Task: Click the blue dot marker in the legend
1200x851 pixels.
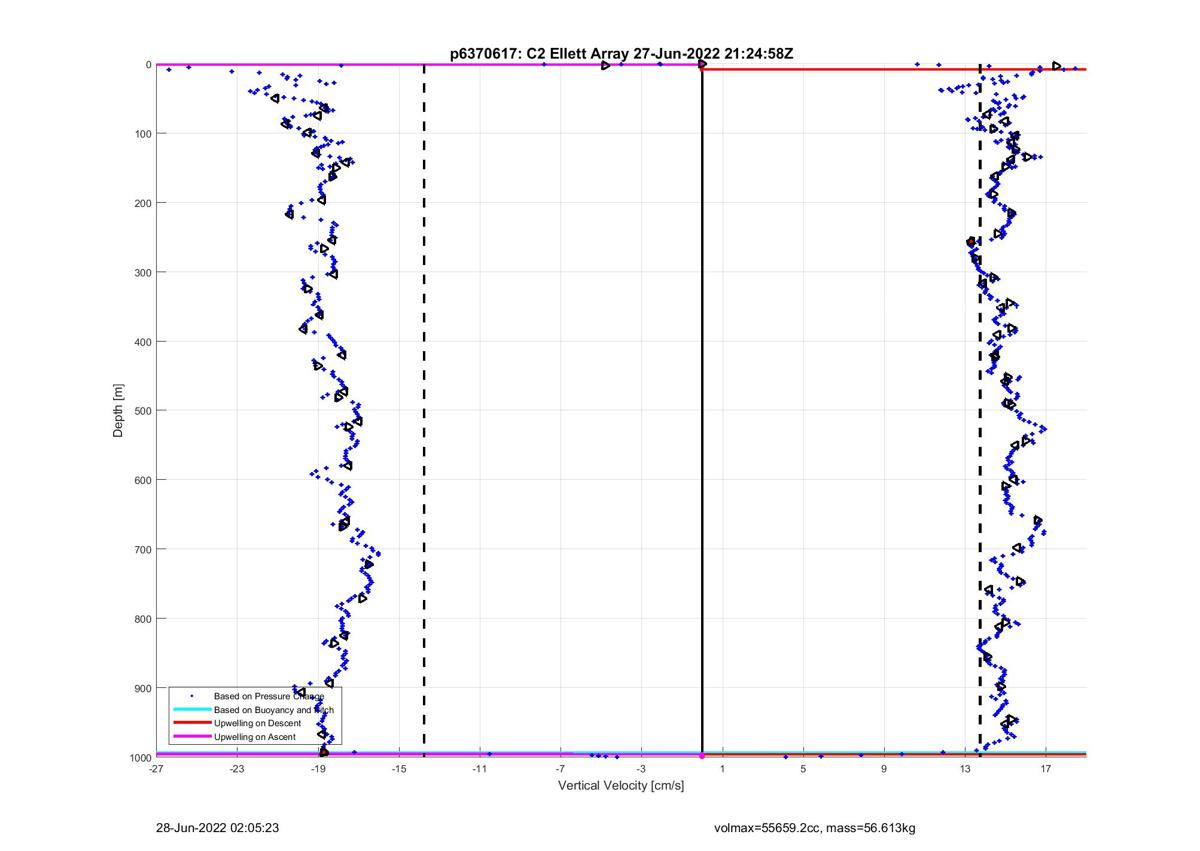Action: 190,695
